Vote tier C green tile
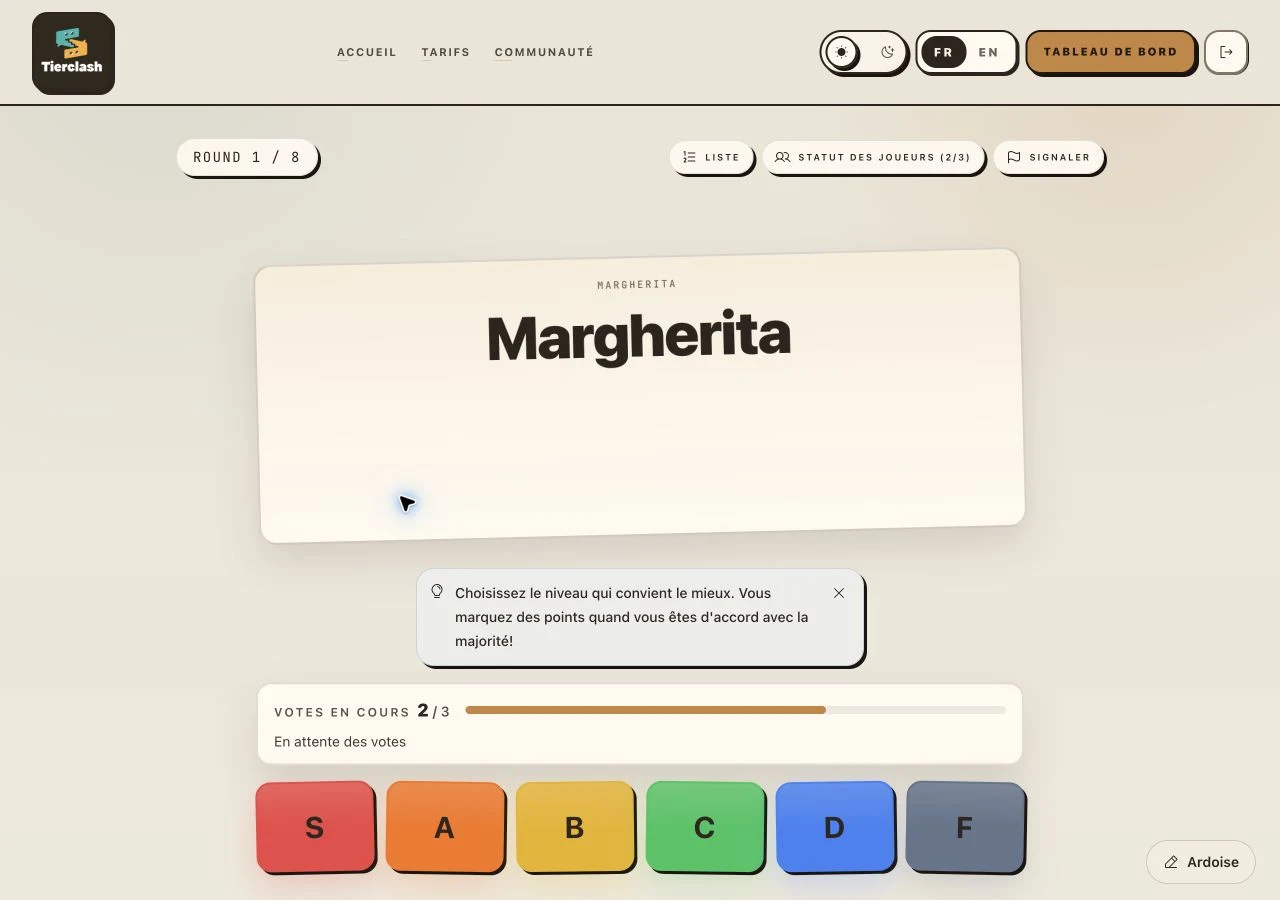Viewport: 1280px width, 900px height. (x=704, y=827)
